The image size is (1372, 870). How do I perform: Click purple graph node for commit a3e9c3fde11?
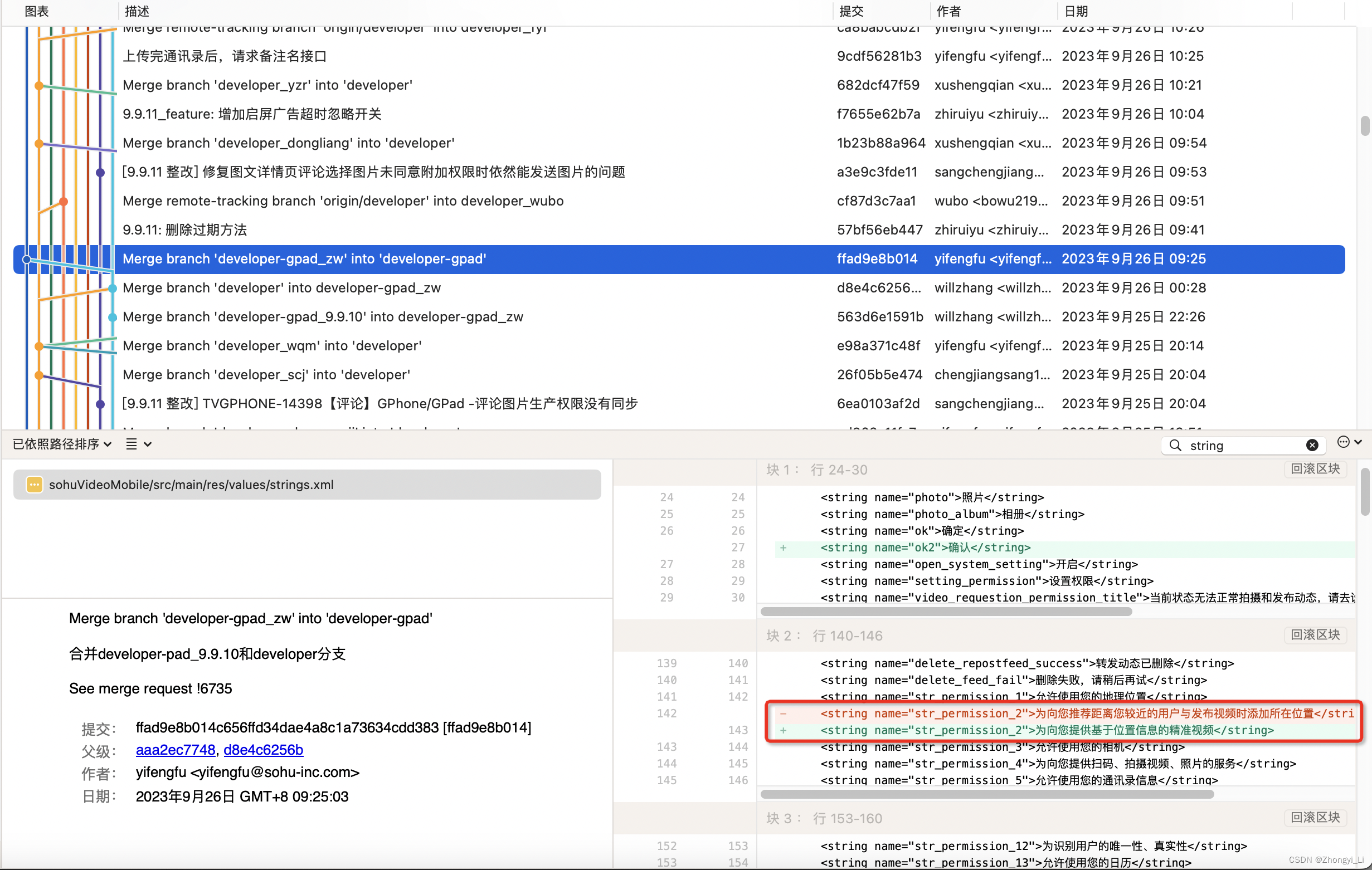point(100,173)
